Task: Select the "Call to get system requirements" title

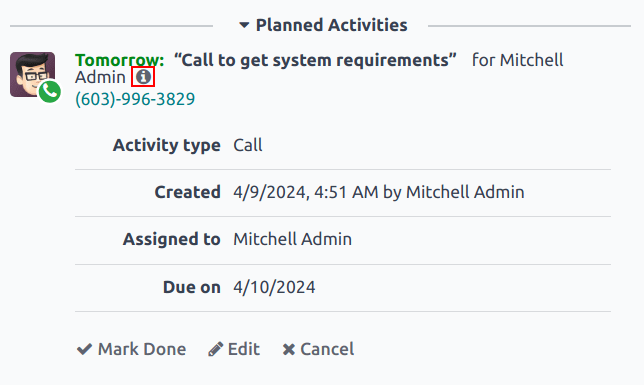Action: [315, 60]
